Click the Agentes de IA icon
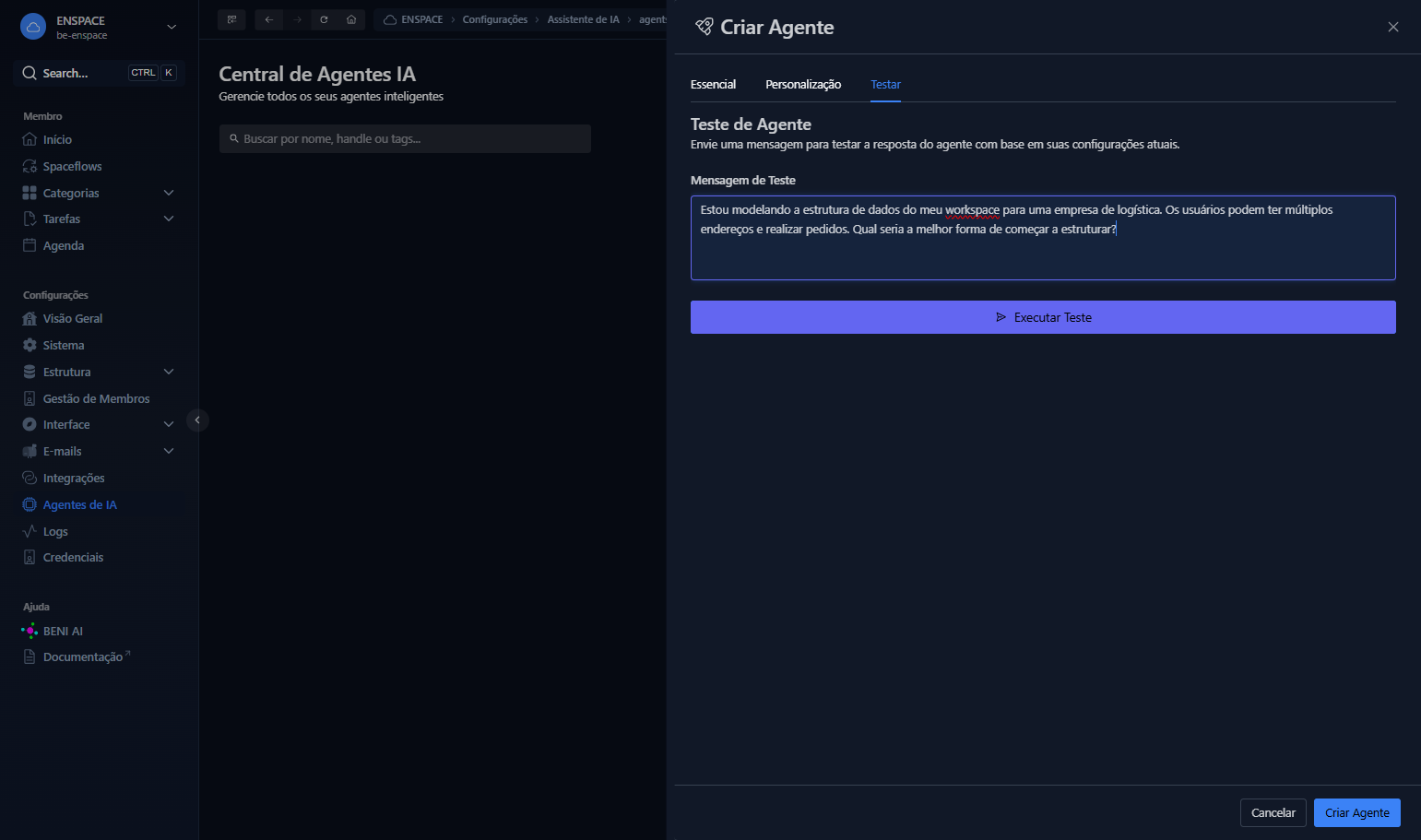1421x840 pixels. (x=30, y=504)
